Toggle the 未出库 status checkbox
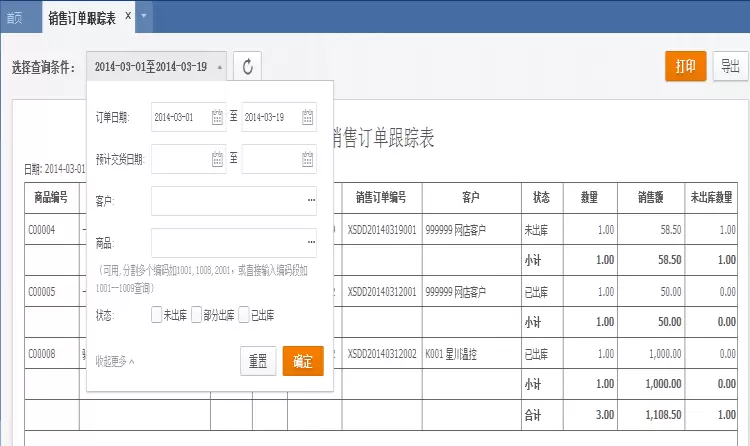750x446 pixels. click(156, 315)
